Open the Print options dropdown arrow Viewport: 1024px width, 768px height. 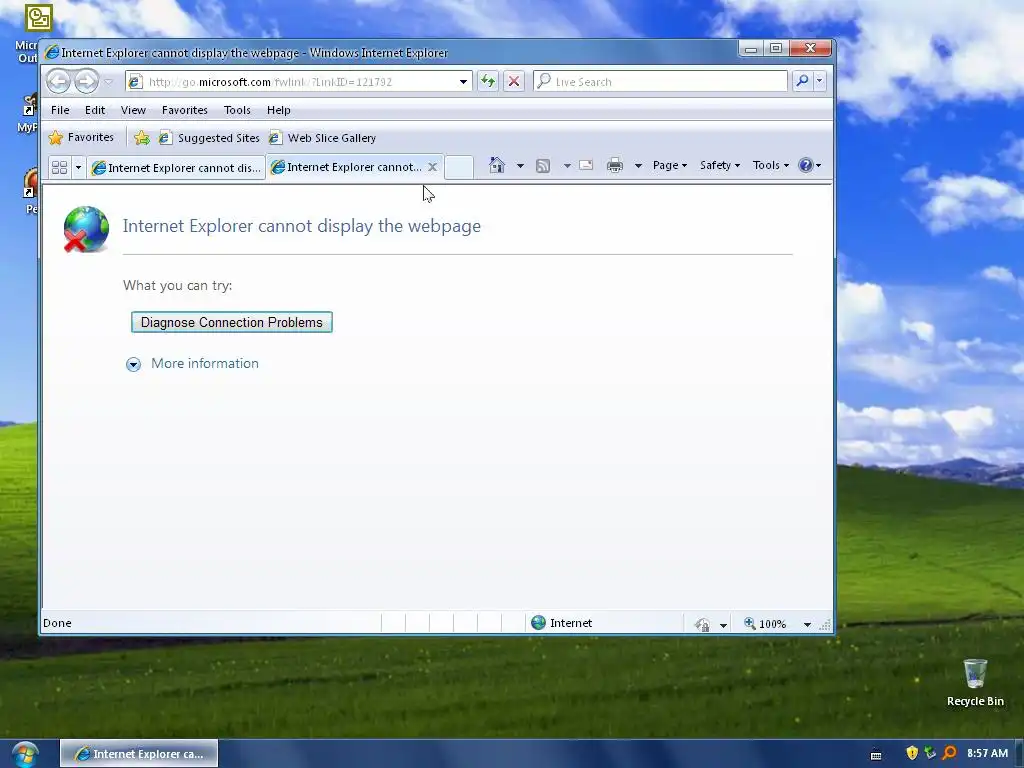(x=638, y=166)
